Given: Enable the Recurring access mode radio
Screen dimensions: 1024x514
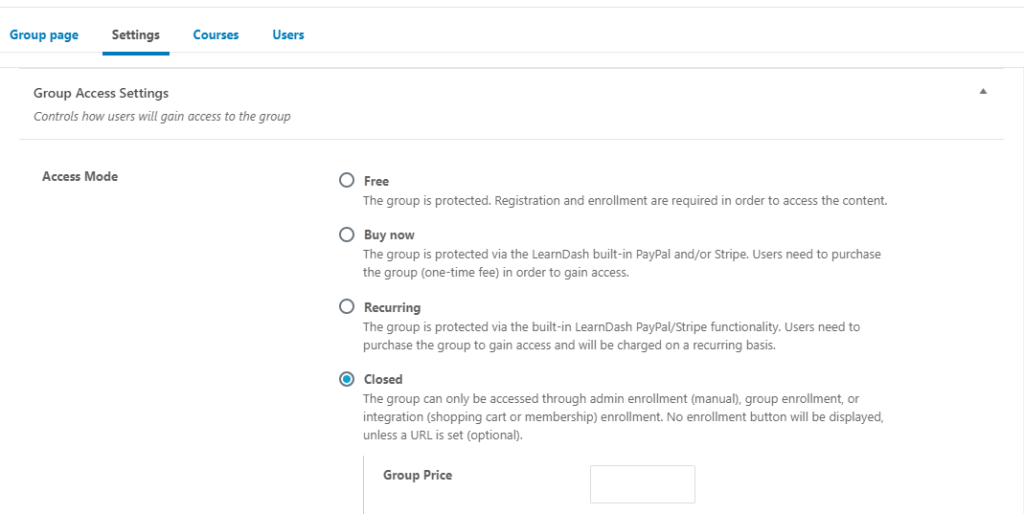Looking at the screenshot, I should pos(347,306).
